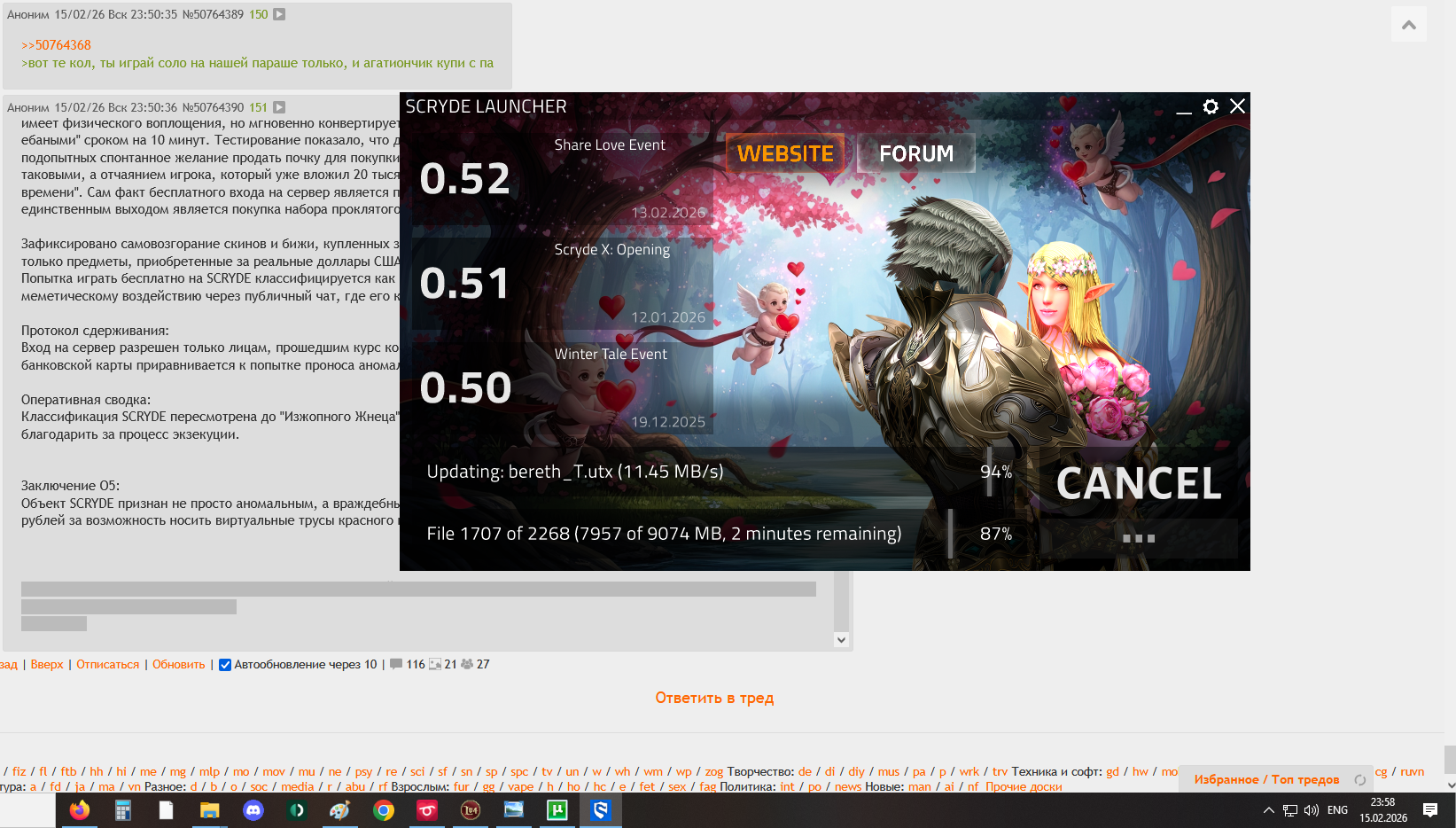Go to the zog board link
This screenshot has width=1456, height=828.
pyautogui.click(x=714, y=771)
